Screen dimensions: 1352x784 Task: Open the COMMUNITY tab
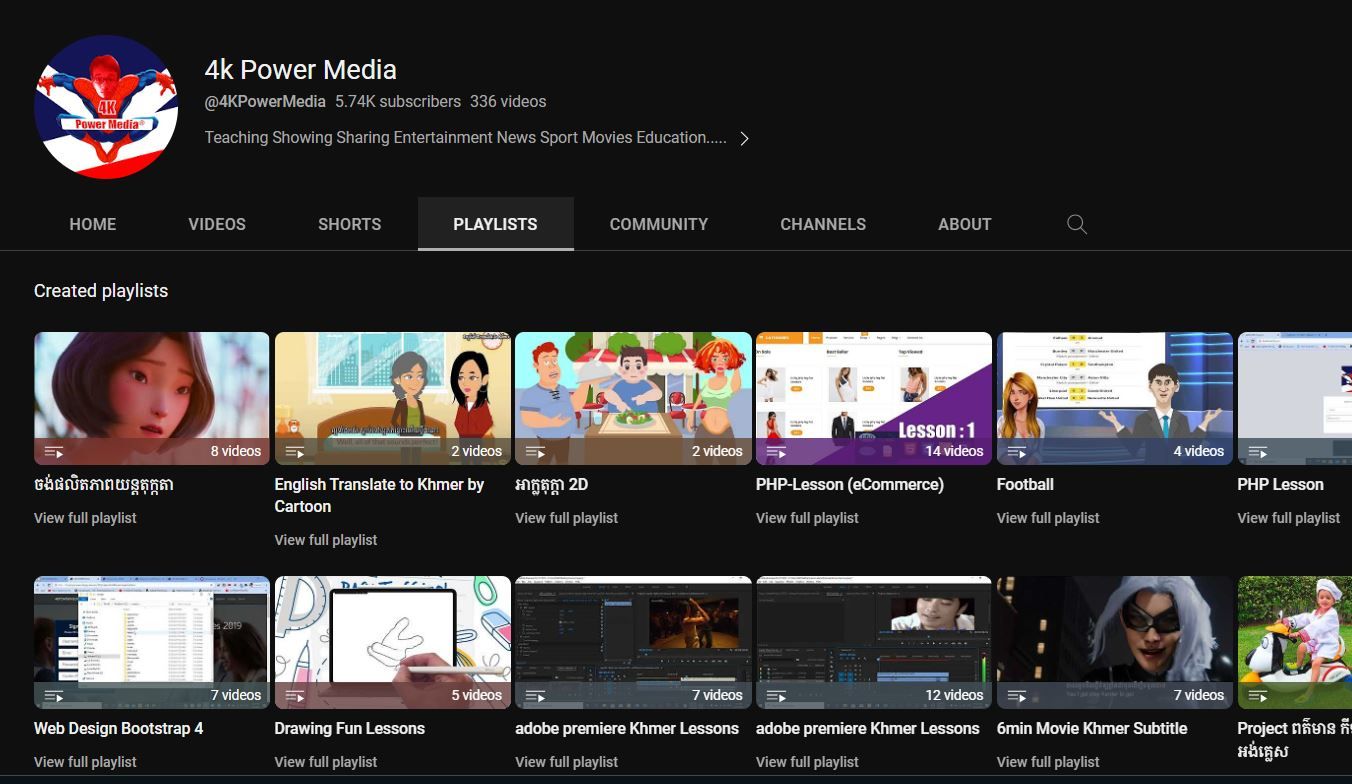pos(659,224)
